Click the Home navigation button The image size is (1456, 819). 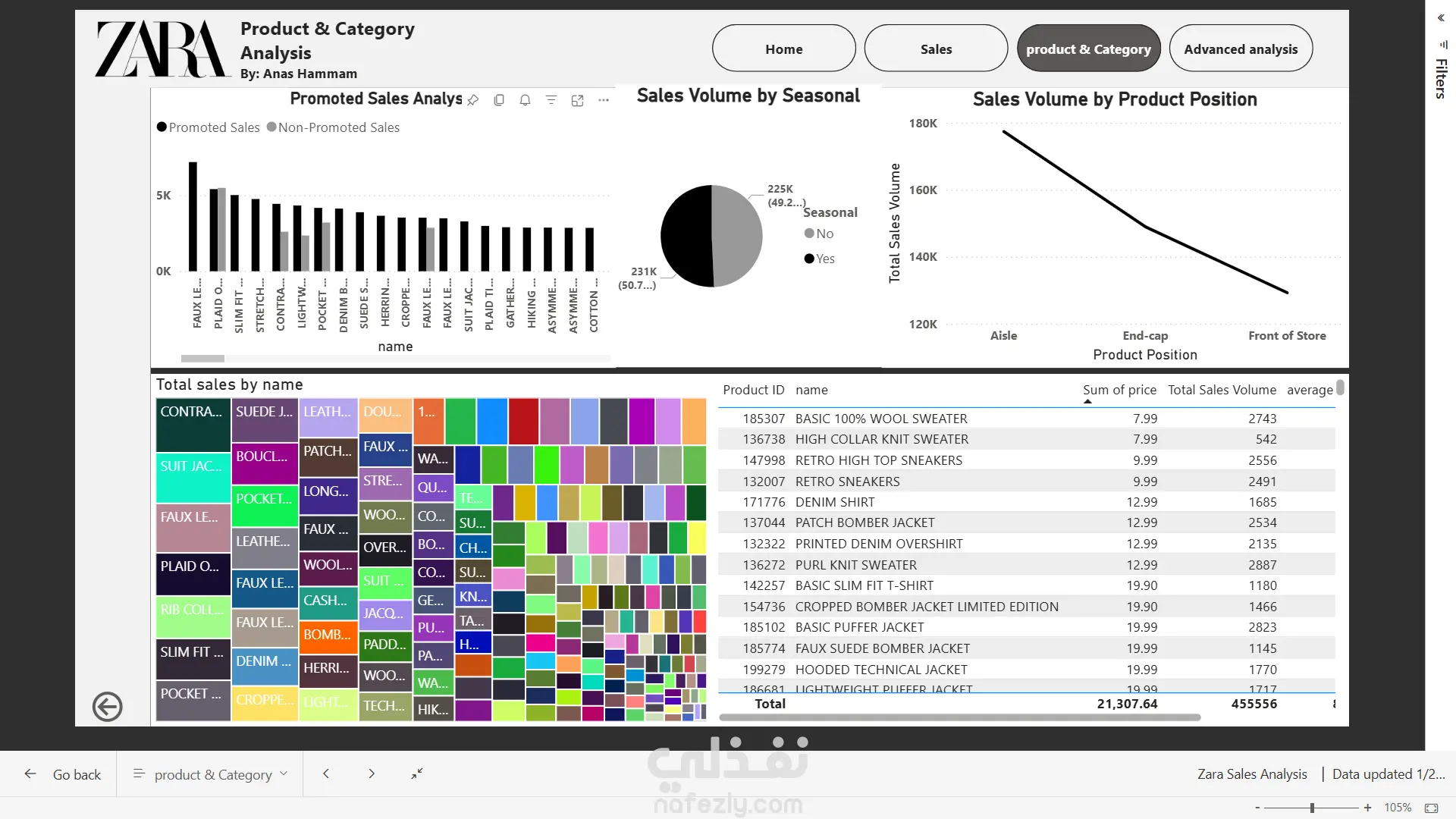[783, 49]
